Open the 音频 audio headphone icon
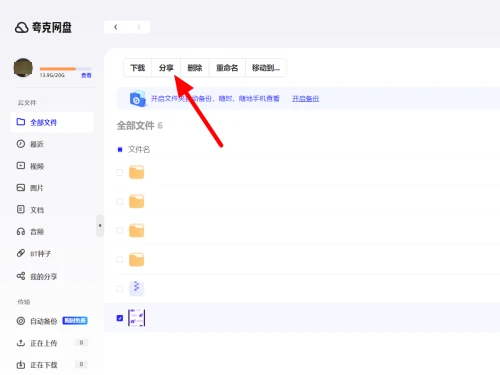The height and width of the screenshot is (375, 500). pyautogui.click(x=21, y=231)
